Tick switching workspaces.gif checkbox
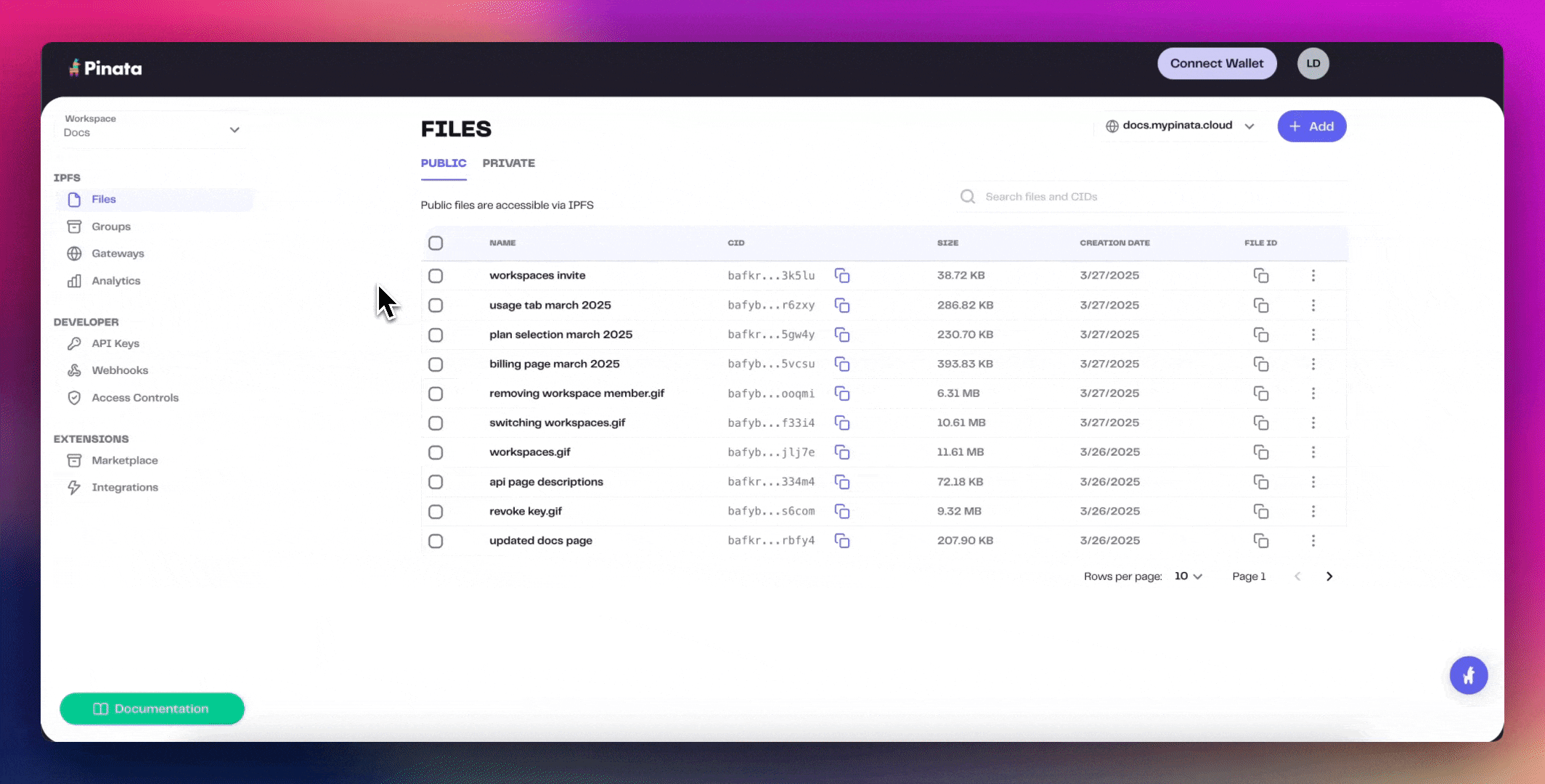This screenshot has width=1545, height=784. coord(436,423)
